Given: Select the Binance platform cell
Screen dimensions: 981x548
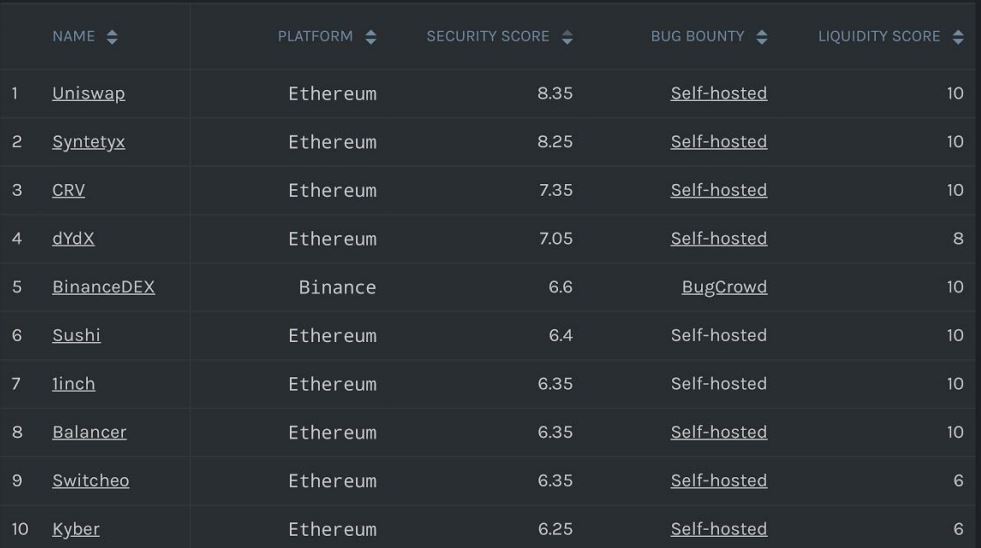Looking at the screenshot, I should [337, 287].
